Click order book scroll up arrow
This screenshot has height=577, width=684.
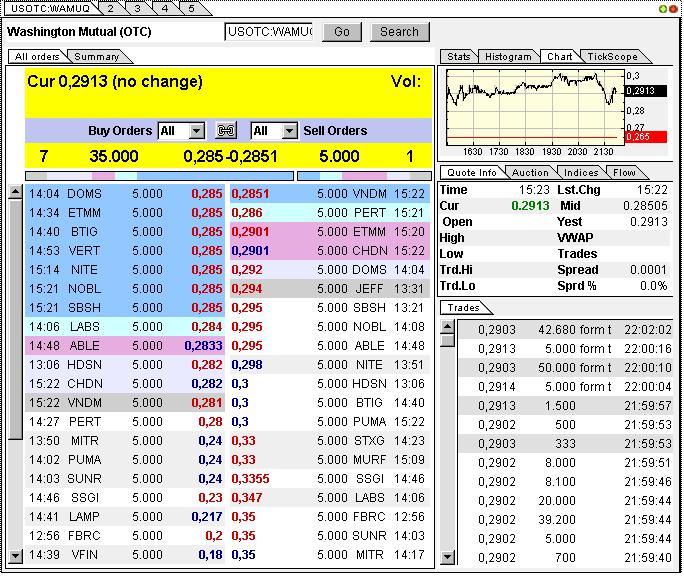16,192
